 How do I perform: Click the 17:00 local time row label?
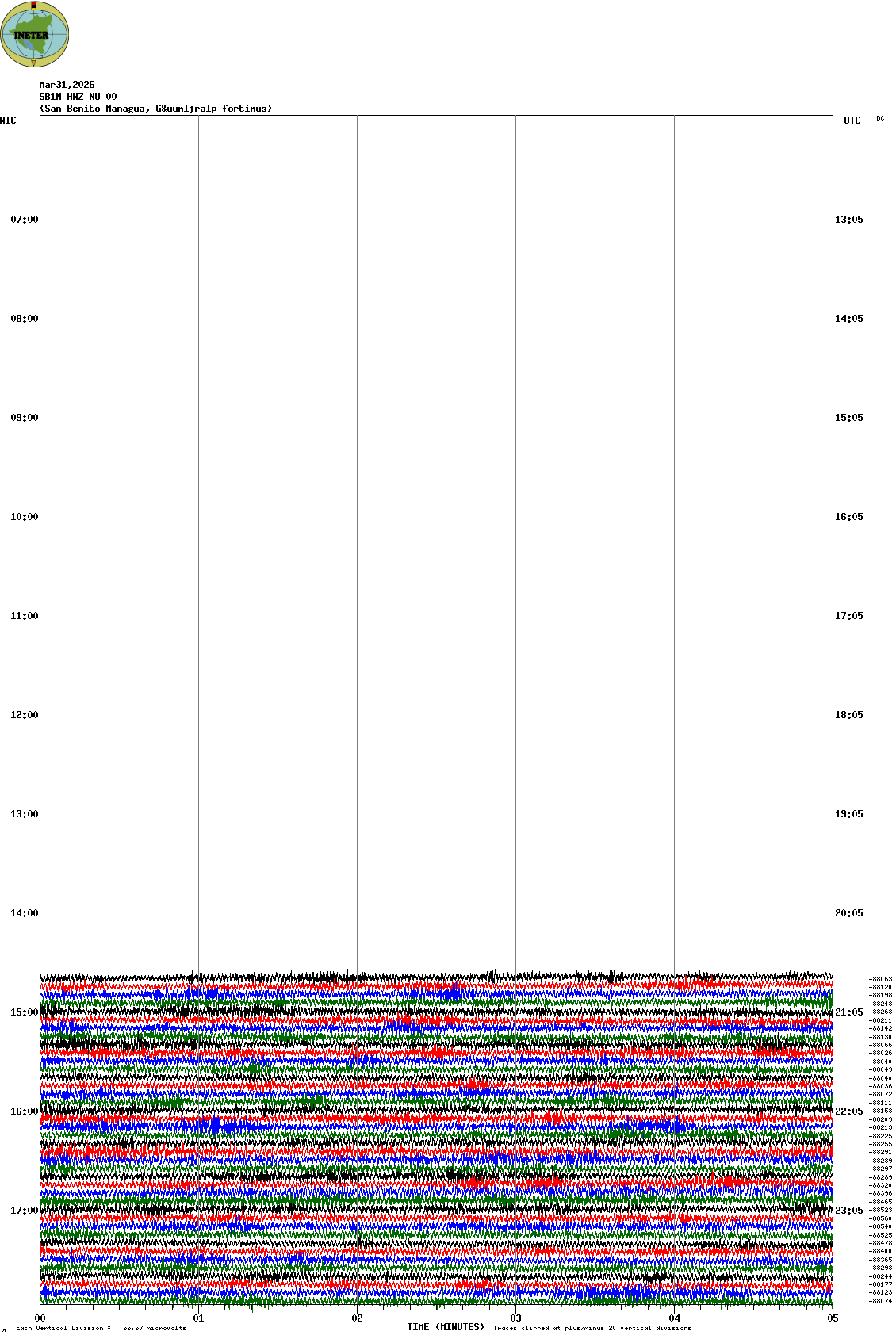click(24, 1211)
